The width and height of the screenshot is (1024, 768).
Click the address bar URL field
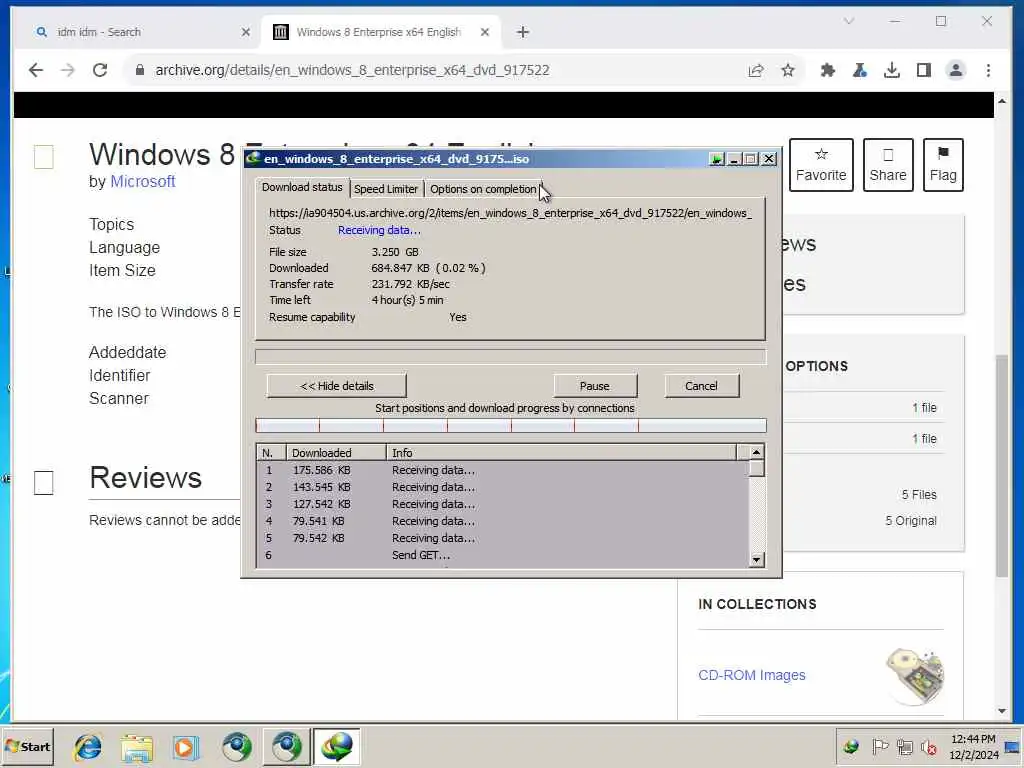click(353, 70)
